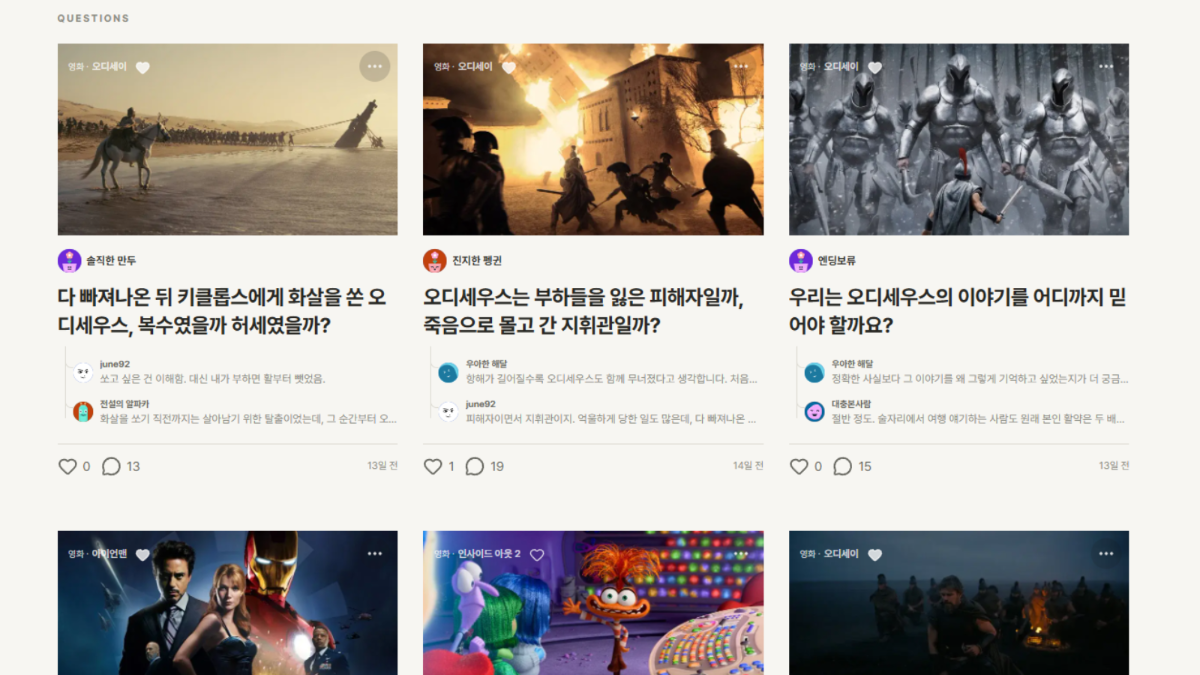Open question '다 빠져나온 뒤 키클롭스에게 화살을 쏜…'
Image resolution: width=1200 pixels, height=675 pixels.
pyautogui.click(x=222, y=311)
